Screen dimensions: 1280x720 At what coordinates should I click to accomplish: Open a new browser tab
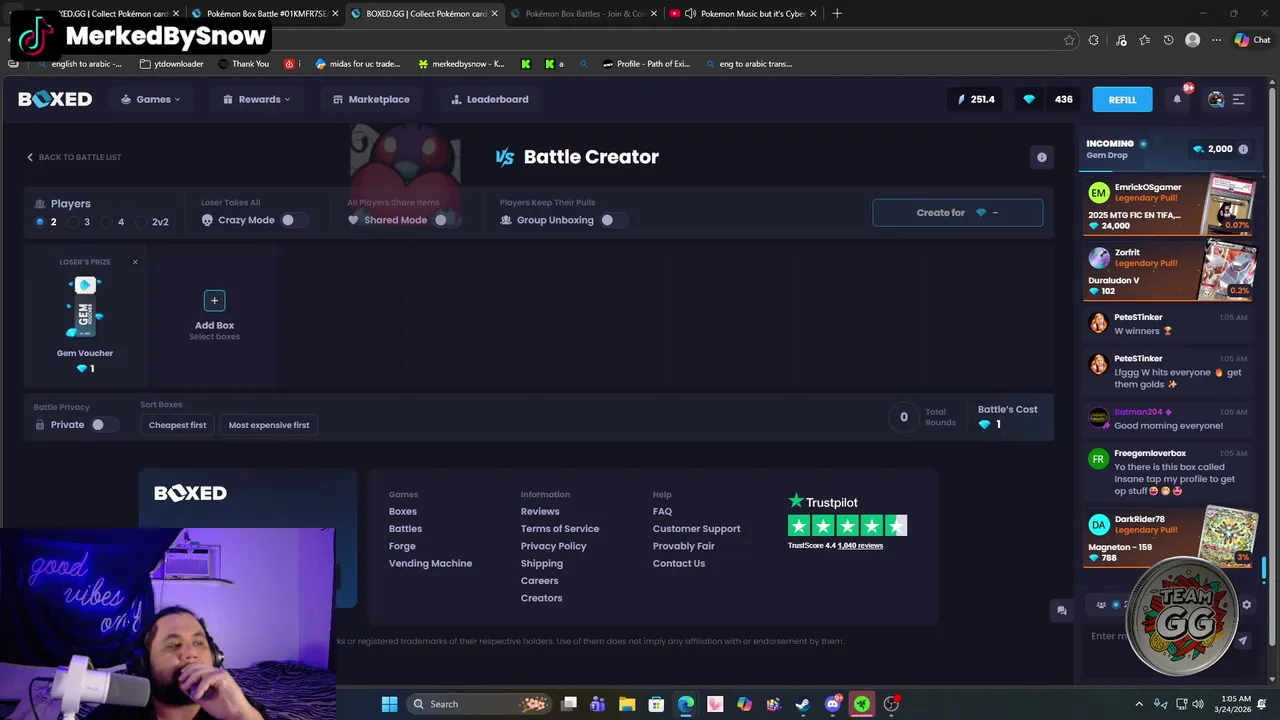tap(837, 13)
